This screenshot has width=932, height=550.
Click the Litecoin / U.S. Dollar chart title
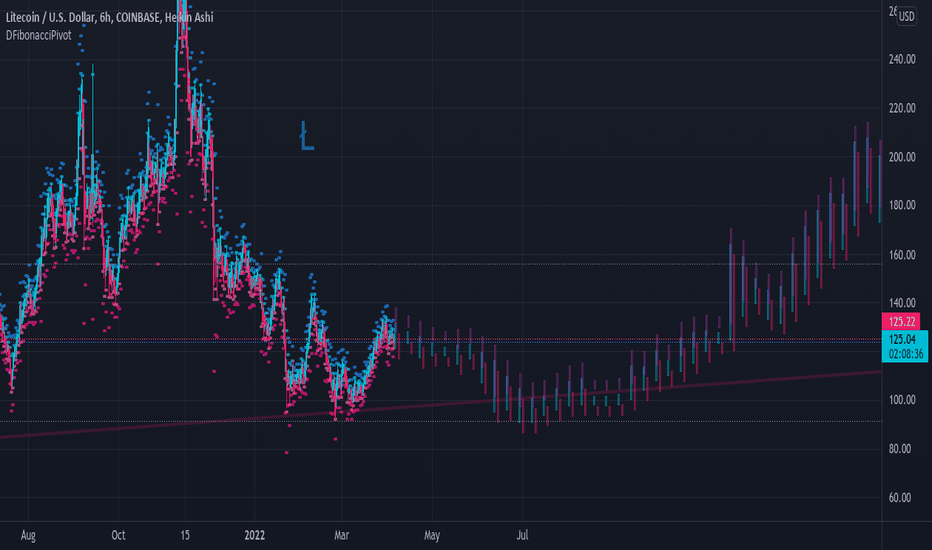coord(109,17)
